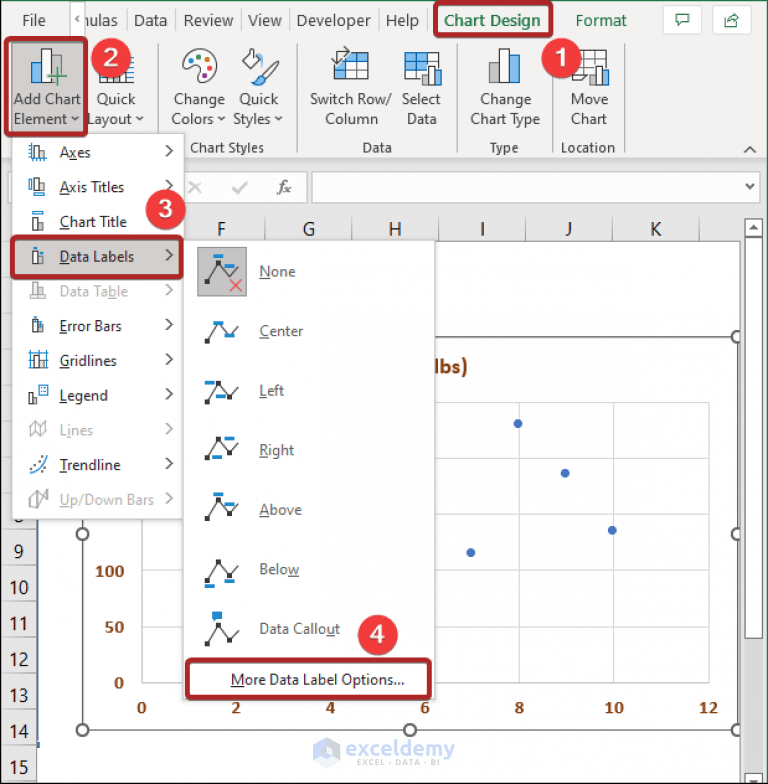Select the None data label icon
Image resolution: width=768 pixels, height=784 pixels.
[222, 272]
